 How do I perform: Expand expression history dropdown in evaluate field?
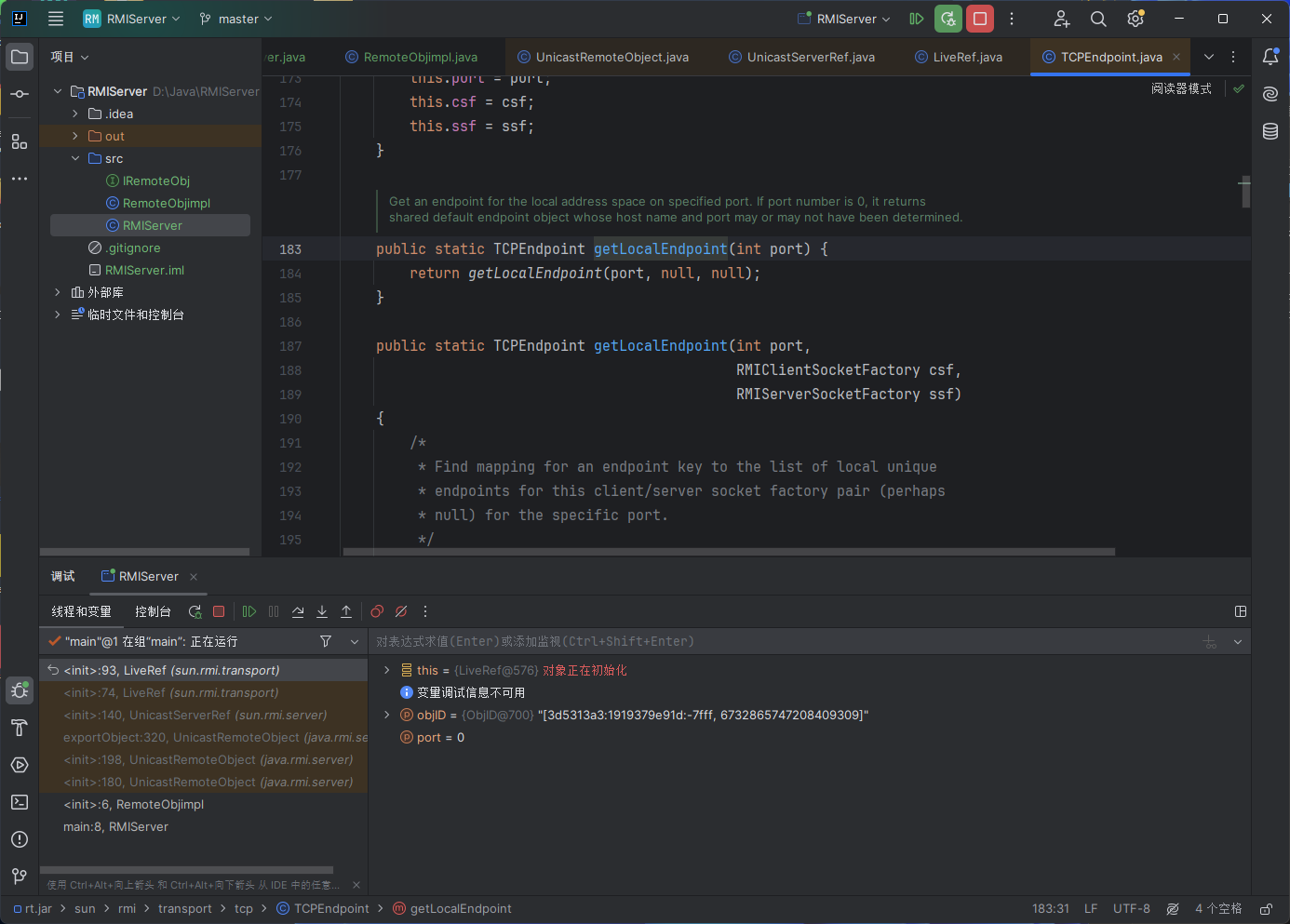coord(1238,641)
